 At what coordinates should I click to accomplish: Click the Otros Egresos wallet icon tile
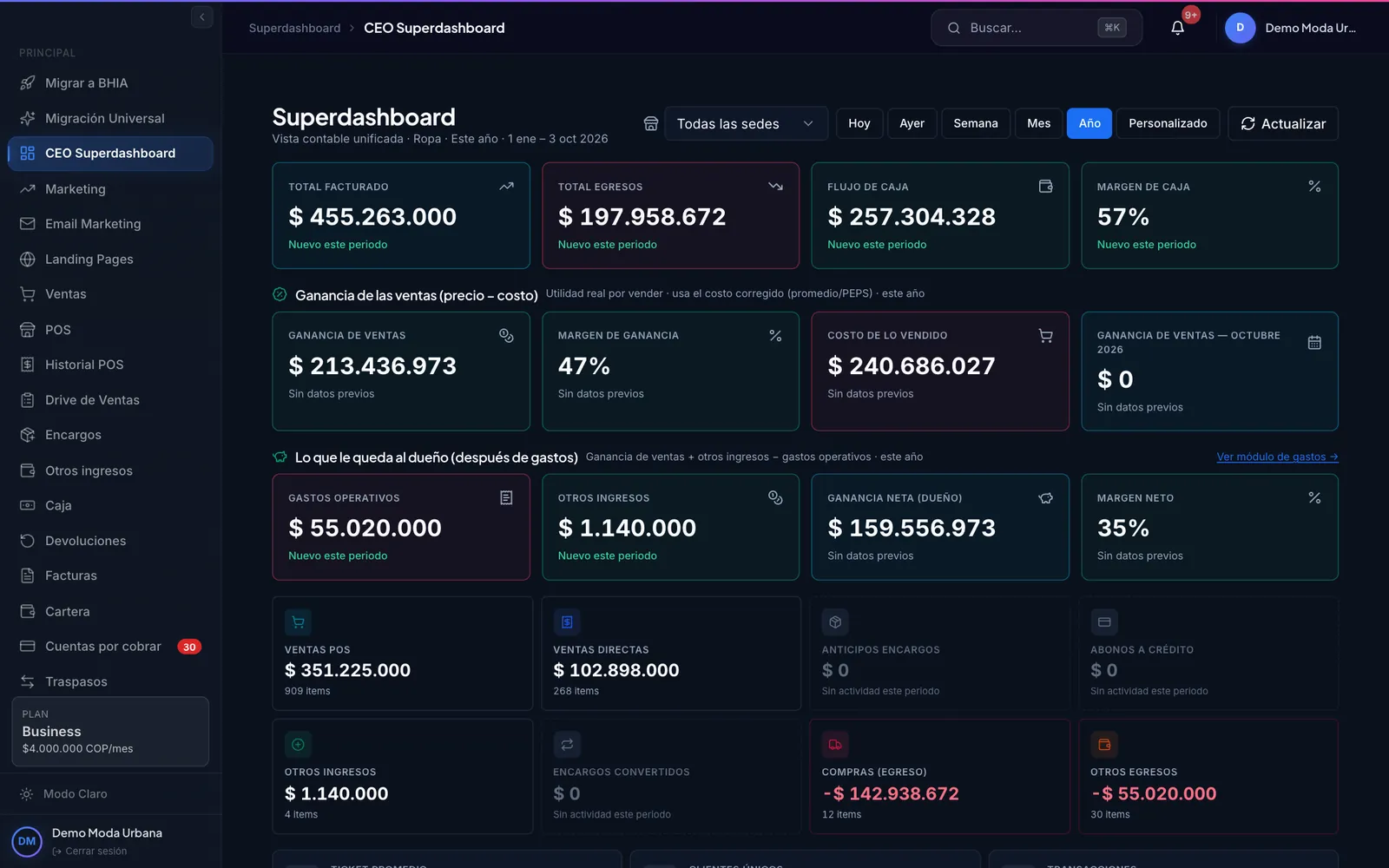(1104, 745)
